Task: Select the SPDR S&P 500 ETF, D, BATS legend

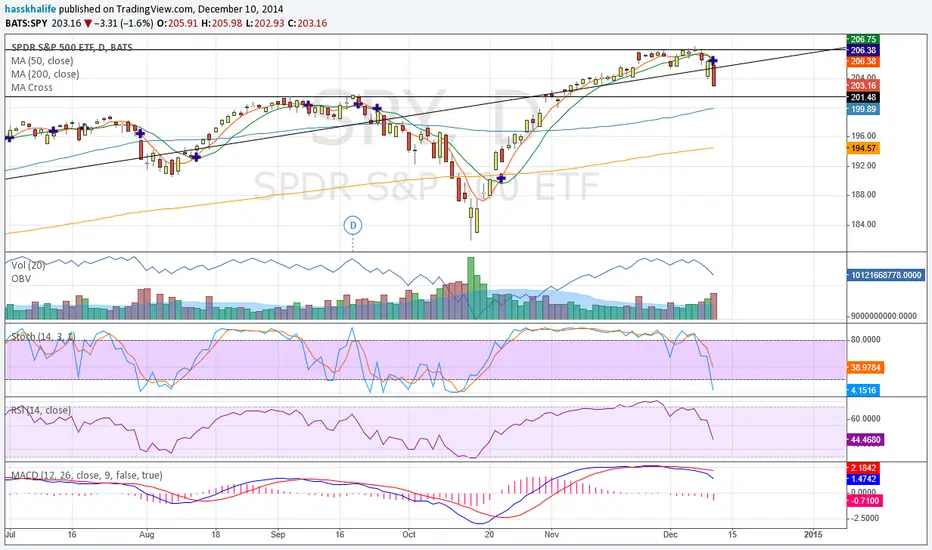Action: [x=72, y=48]
